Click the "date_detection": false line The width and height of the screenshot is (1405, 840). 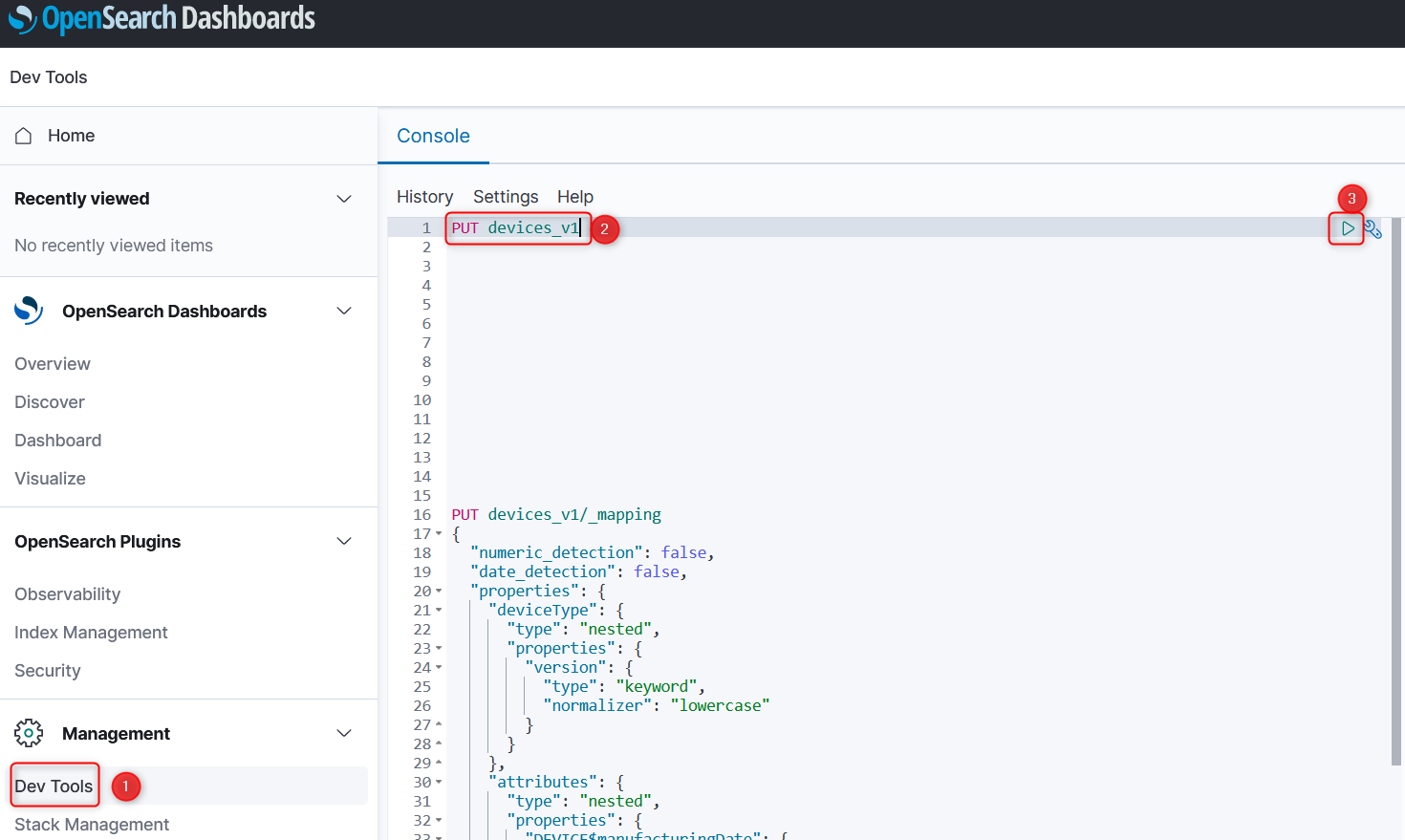click(578, 571)
